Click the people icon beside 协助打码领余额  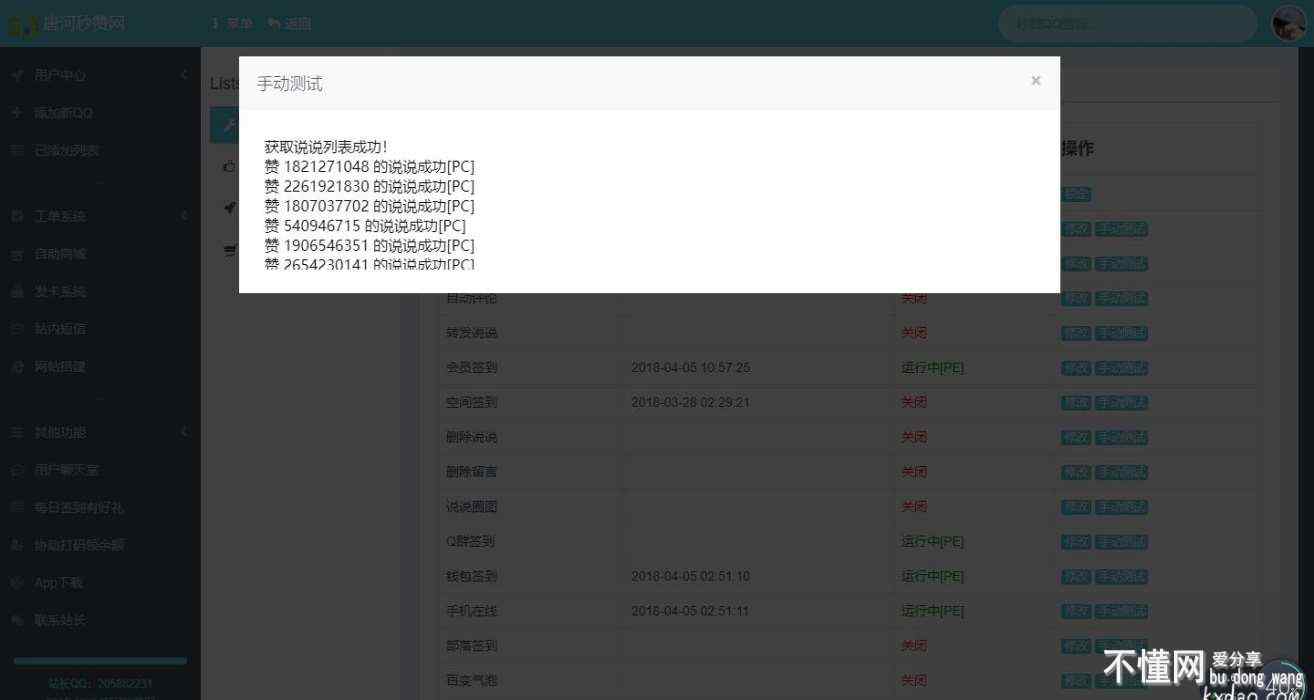coord(17,546)
